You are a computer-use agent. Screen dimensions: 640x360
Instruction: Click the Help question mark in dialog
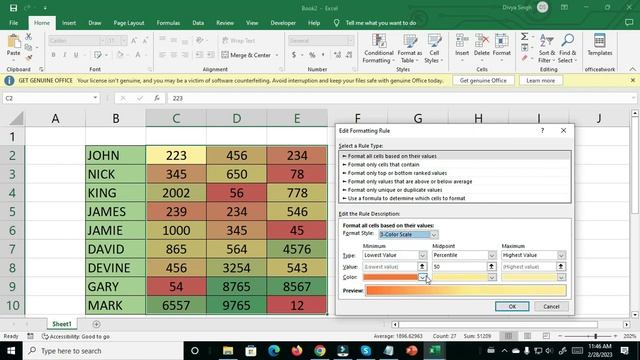tap(542, 131)
